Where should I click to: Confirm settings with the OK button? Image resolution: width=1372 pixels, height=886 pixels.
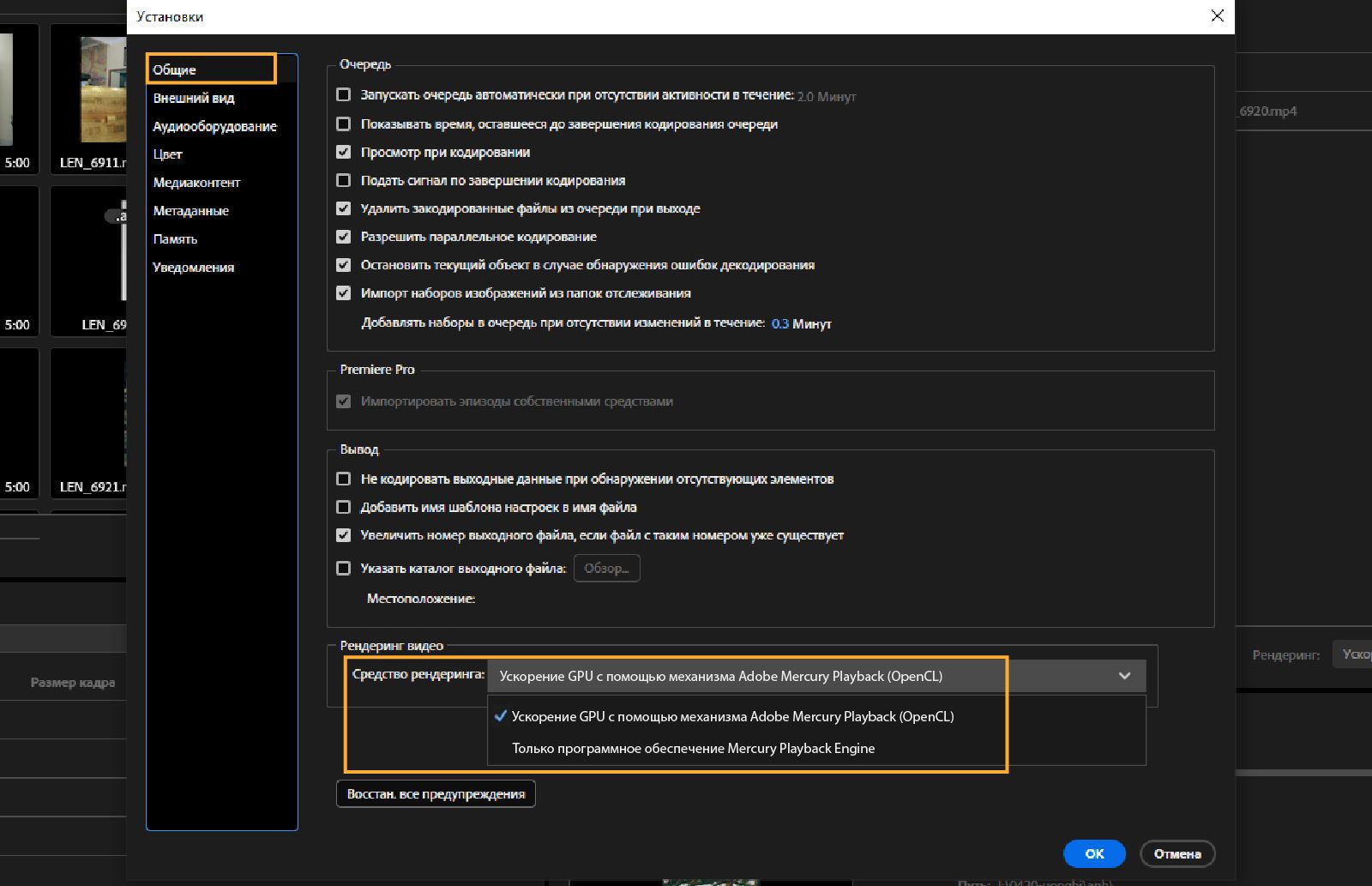(x=1094, y=853)
